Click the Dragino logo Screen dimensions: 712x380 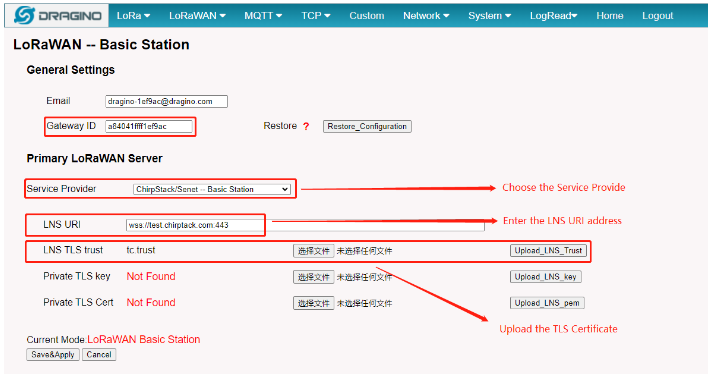pyautogui.click(x=57, y=16)
